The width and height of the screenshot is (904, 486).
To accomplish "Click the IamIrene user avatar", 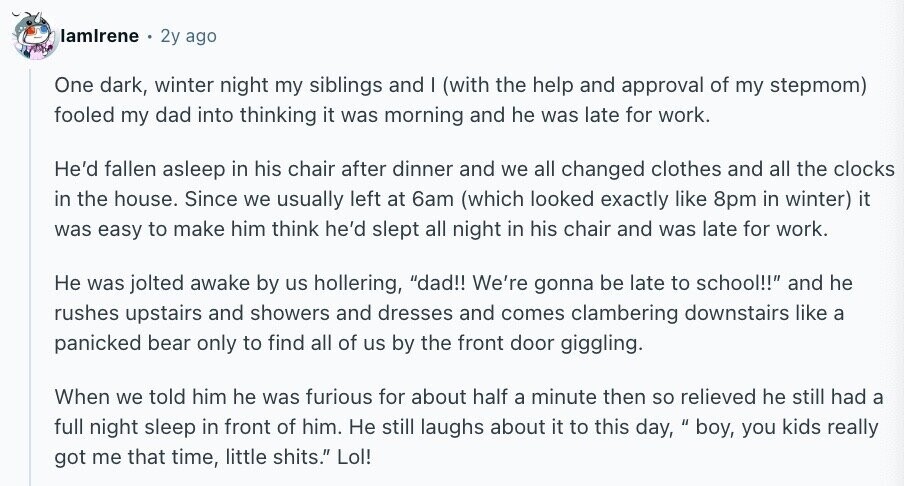I will (33, 37).
